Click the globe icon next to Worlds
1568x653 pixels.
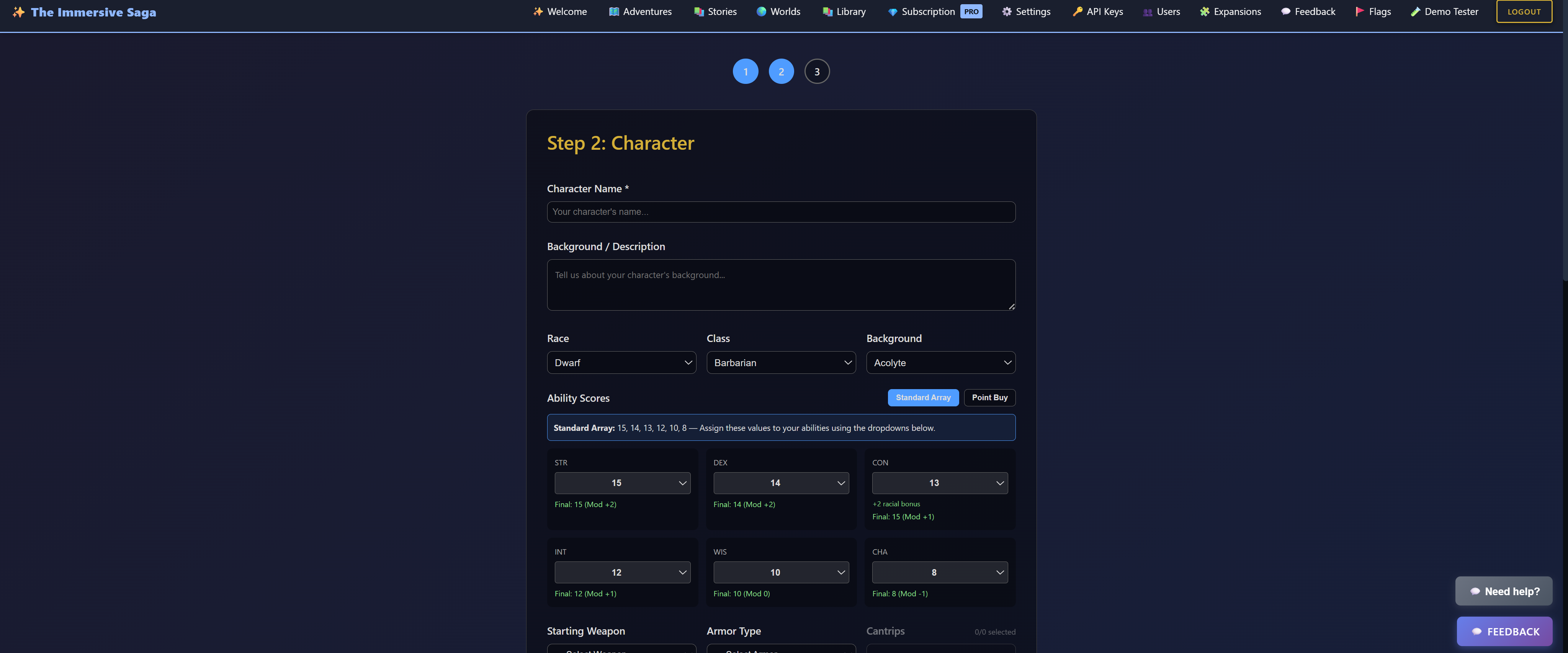click(761, 11)
